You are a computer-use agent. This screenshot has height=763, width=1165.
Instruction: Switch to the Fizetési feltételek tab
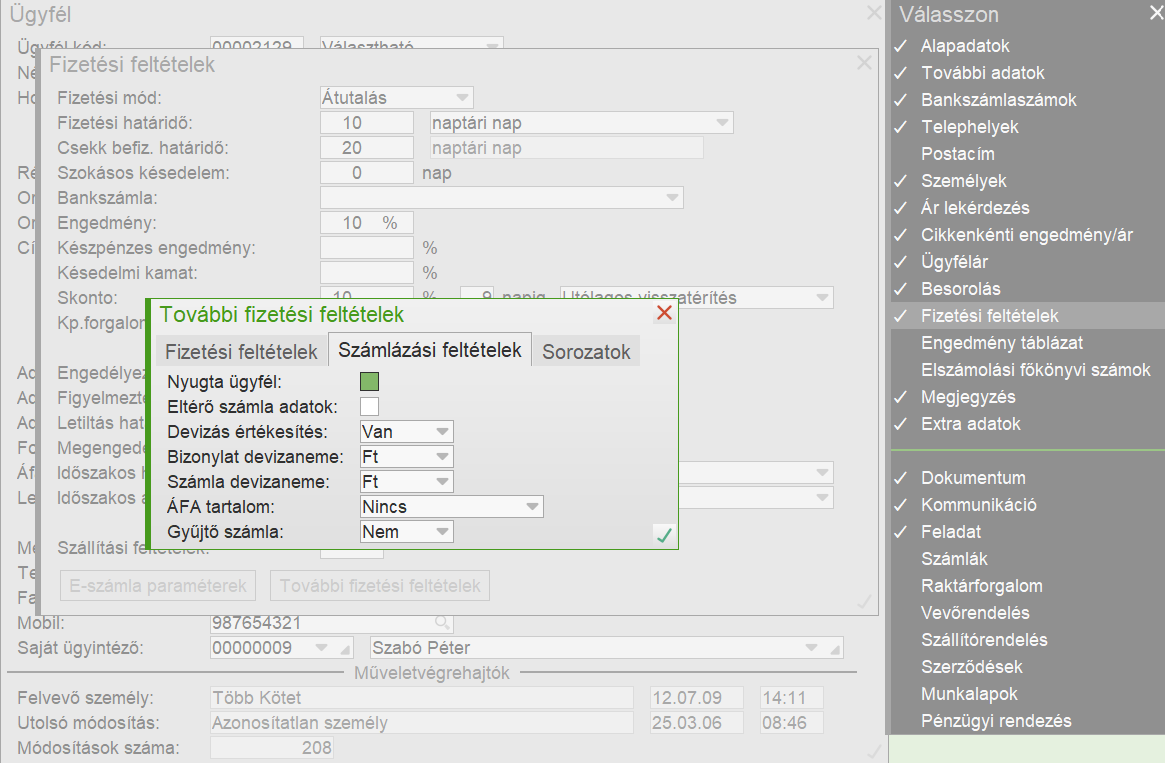[241, 352]
